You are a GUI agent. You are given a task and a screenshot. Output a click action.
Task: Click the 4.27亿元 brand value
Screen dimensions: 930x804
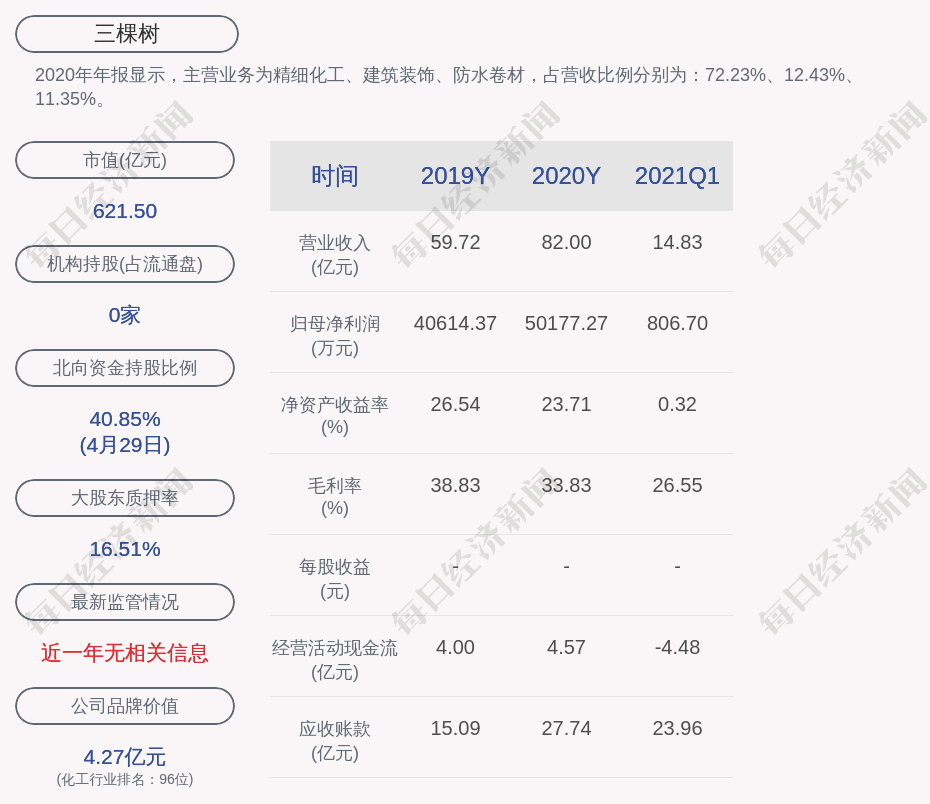[125, 757]
